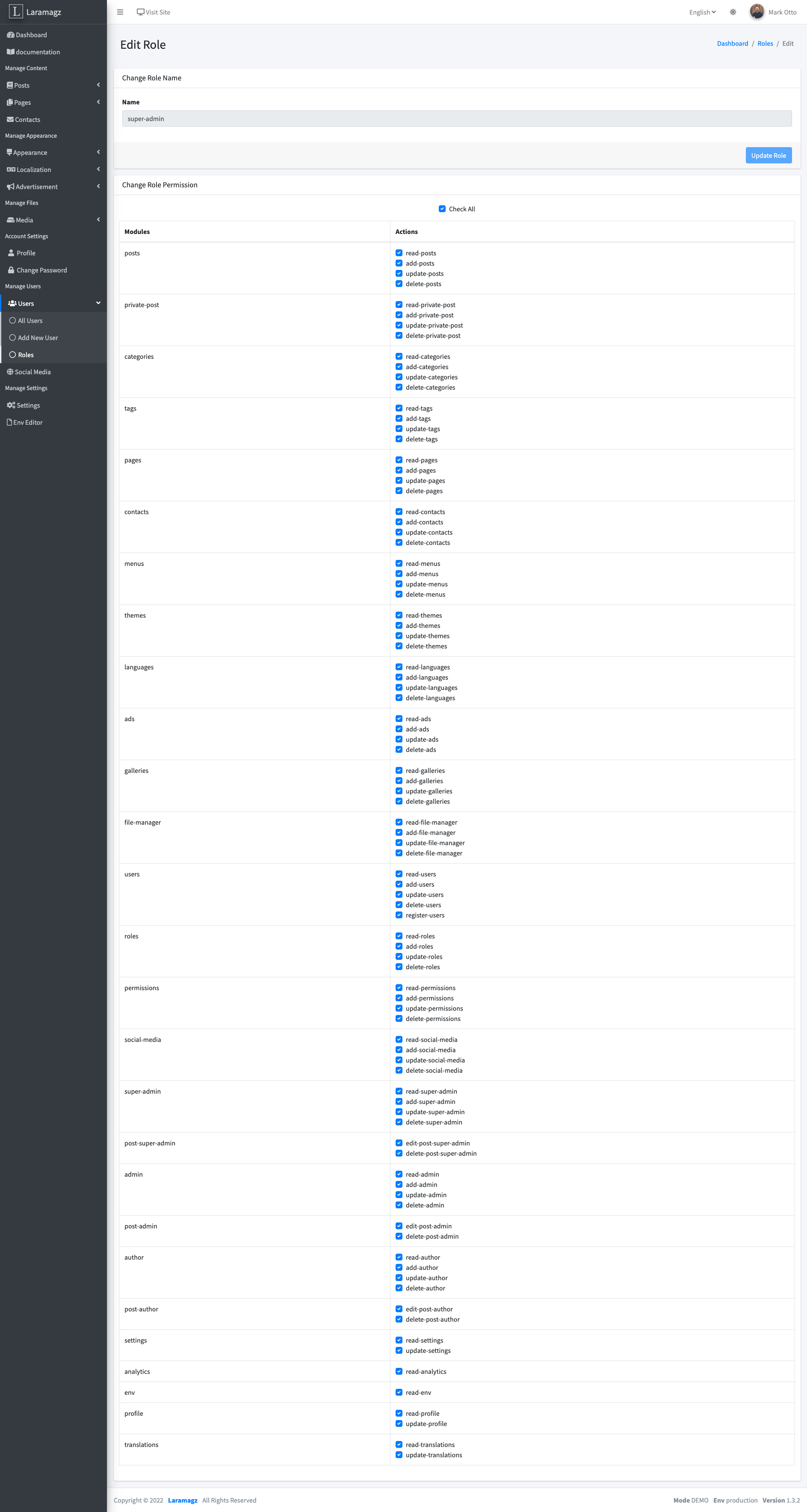Click the theme settings gear icon
The height and width of the screenshot is (1512, 807).
pyautogui.click(x=733, y=12)
